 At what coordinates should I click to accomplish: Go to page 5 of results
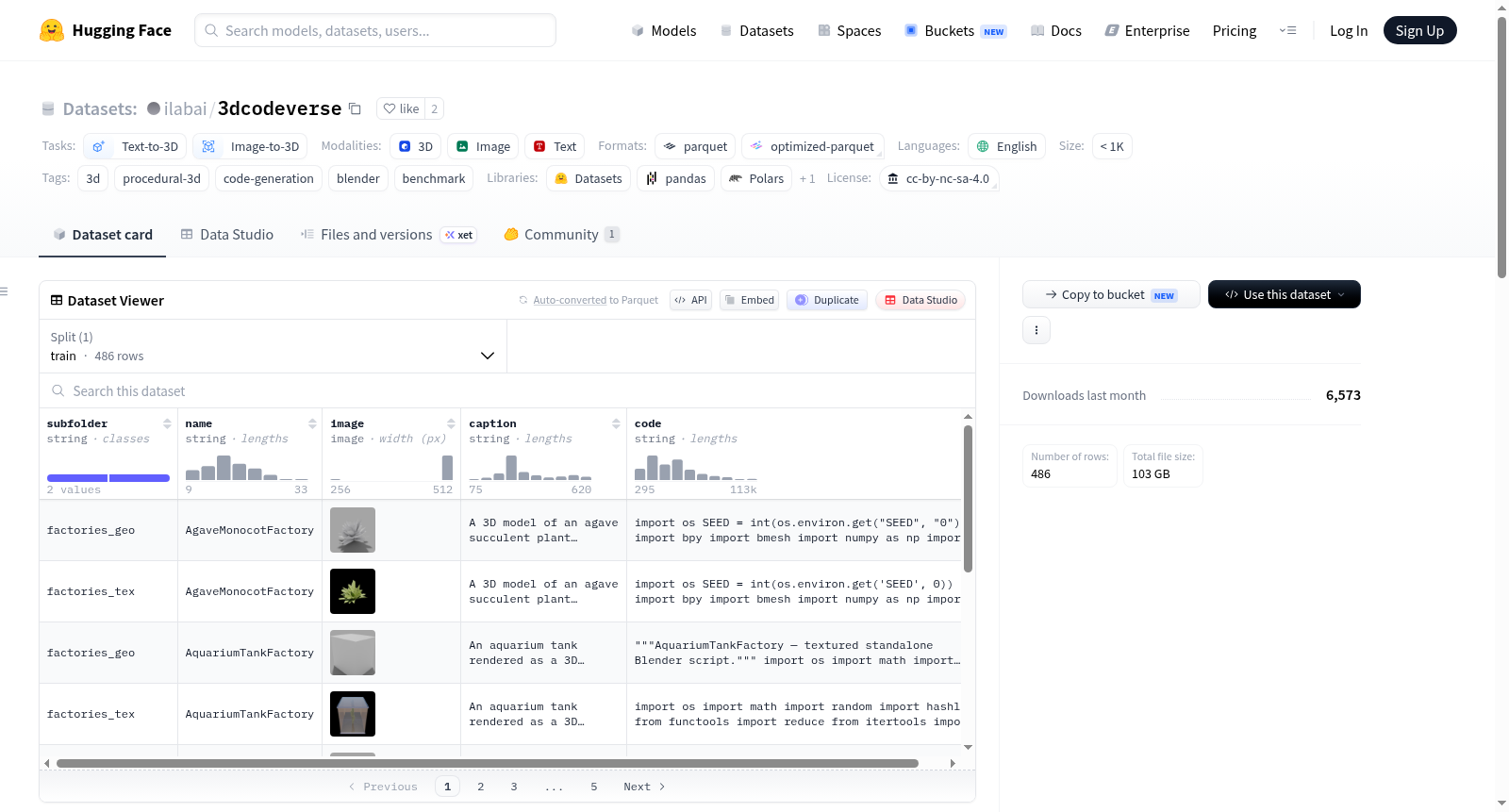[593, 787]
